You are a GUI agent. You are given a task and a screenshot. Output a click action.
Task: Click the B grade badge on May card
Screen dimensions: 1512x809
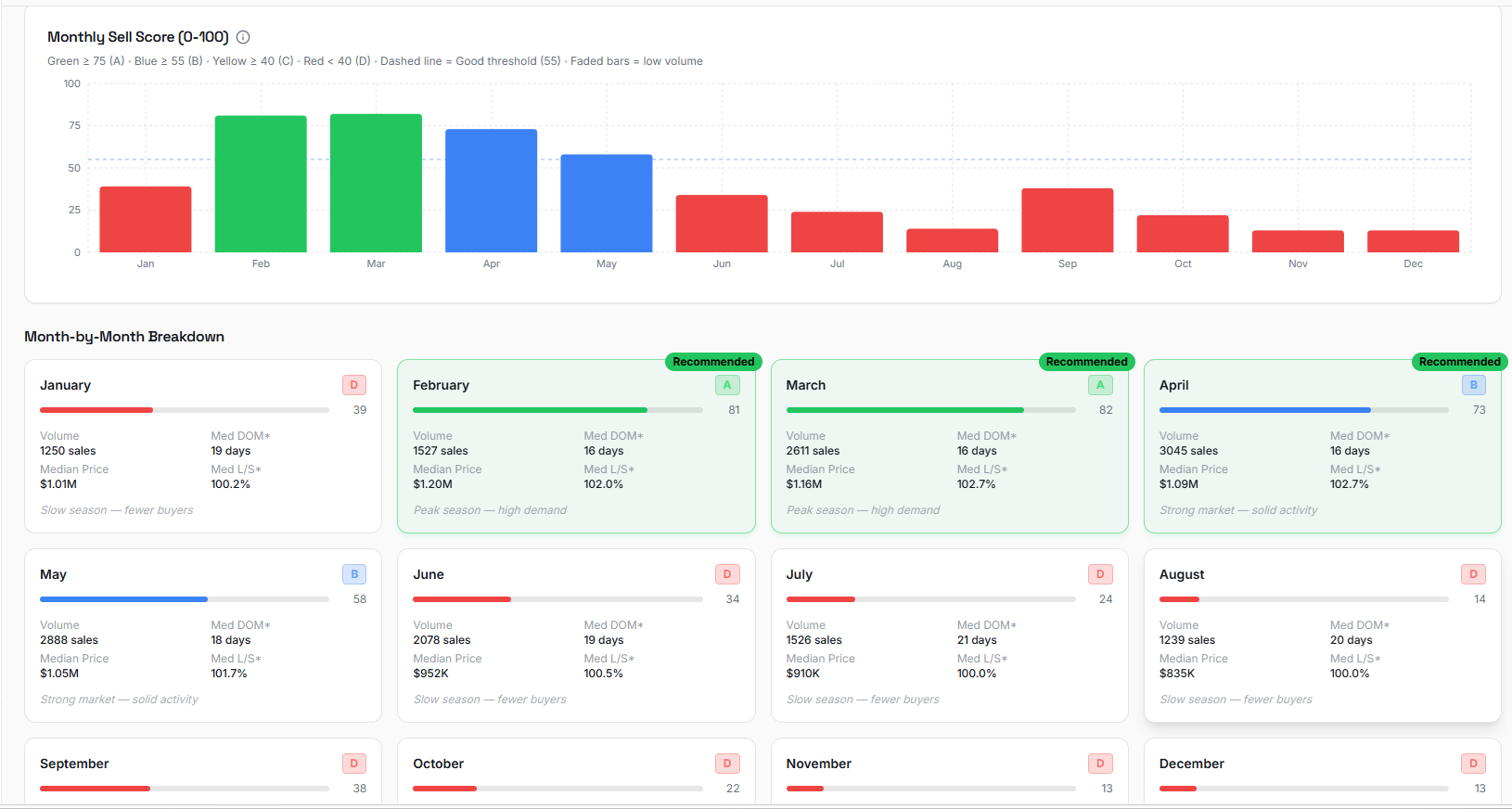[354, 574]
